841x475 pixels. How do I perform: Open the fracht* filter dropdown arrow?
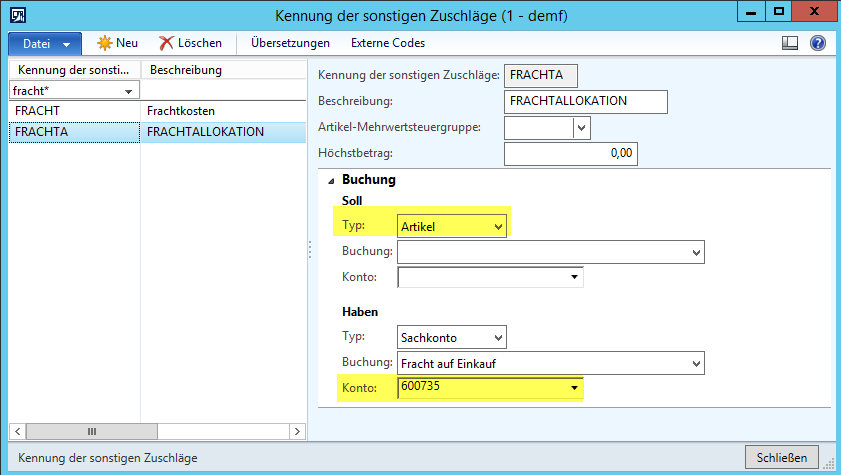click(x=128, y=92)
